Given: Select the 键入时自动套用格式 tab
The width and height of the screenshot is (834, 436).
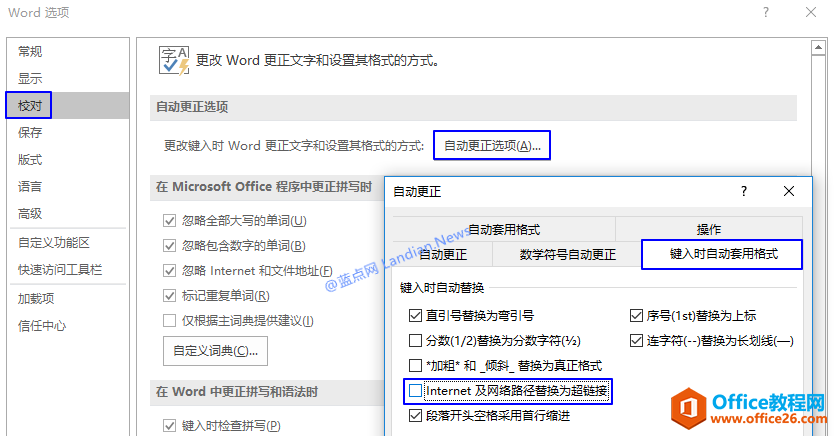Looking at the screenshot, I should click(722, 254).
